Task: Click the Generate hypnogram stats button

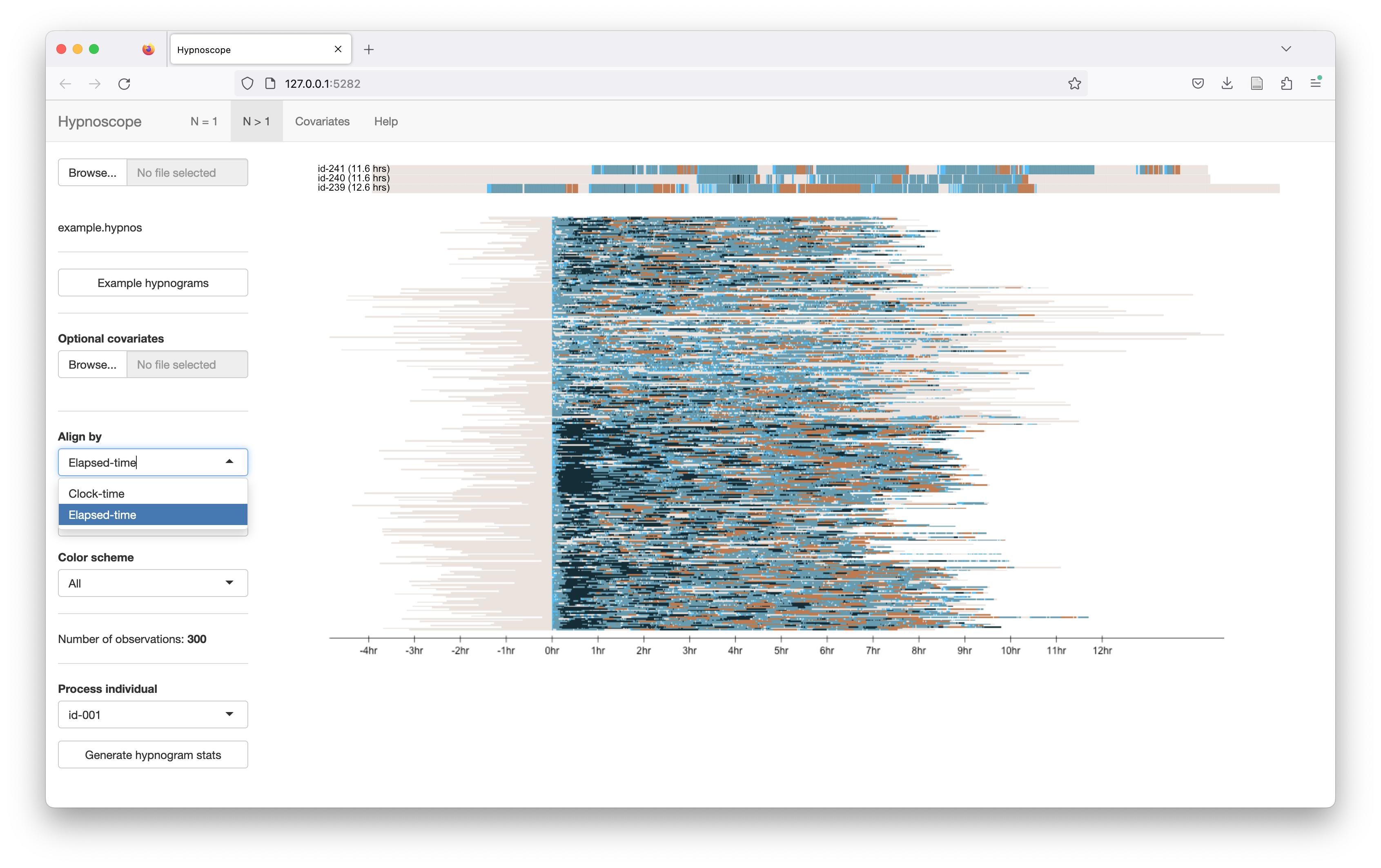Action: point(153,754)
